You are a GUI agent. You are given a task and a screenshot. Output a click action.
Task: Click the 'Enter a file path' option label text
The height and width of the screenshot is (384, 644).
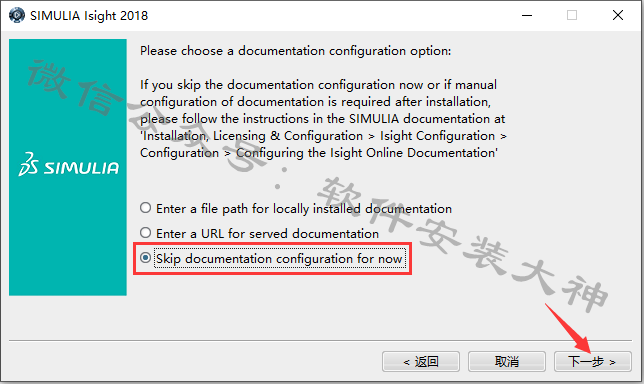tap(304, 209)
